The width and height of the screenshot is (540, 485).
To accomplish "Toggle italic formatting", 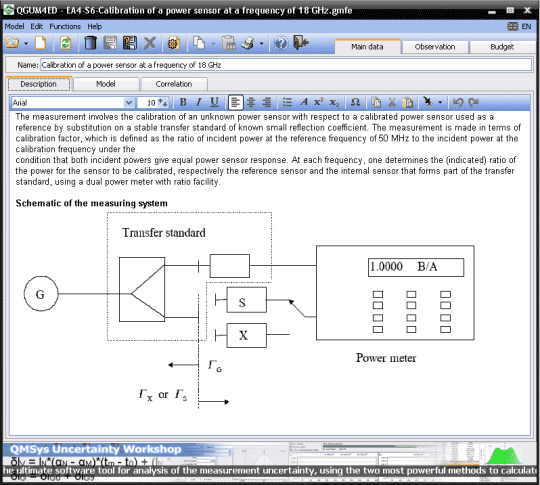I will tap(199, 102).
